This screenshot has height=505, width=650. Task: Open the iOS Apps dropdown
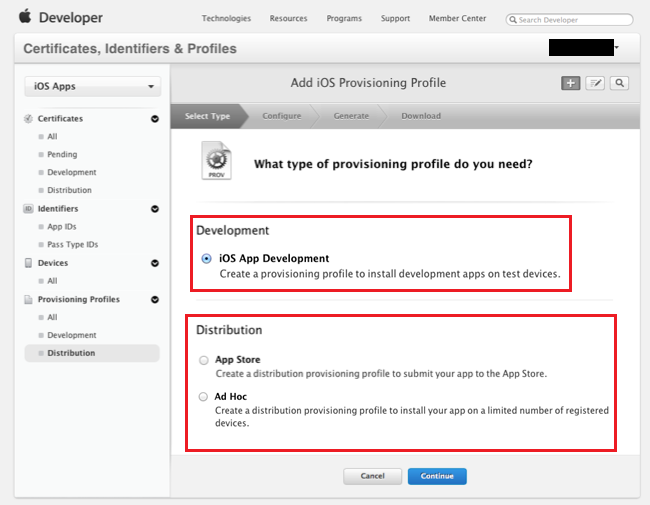coord(92,86)
